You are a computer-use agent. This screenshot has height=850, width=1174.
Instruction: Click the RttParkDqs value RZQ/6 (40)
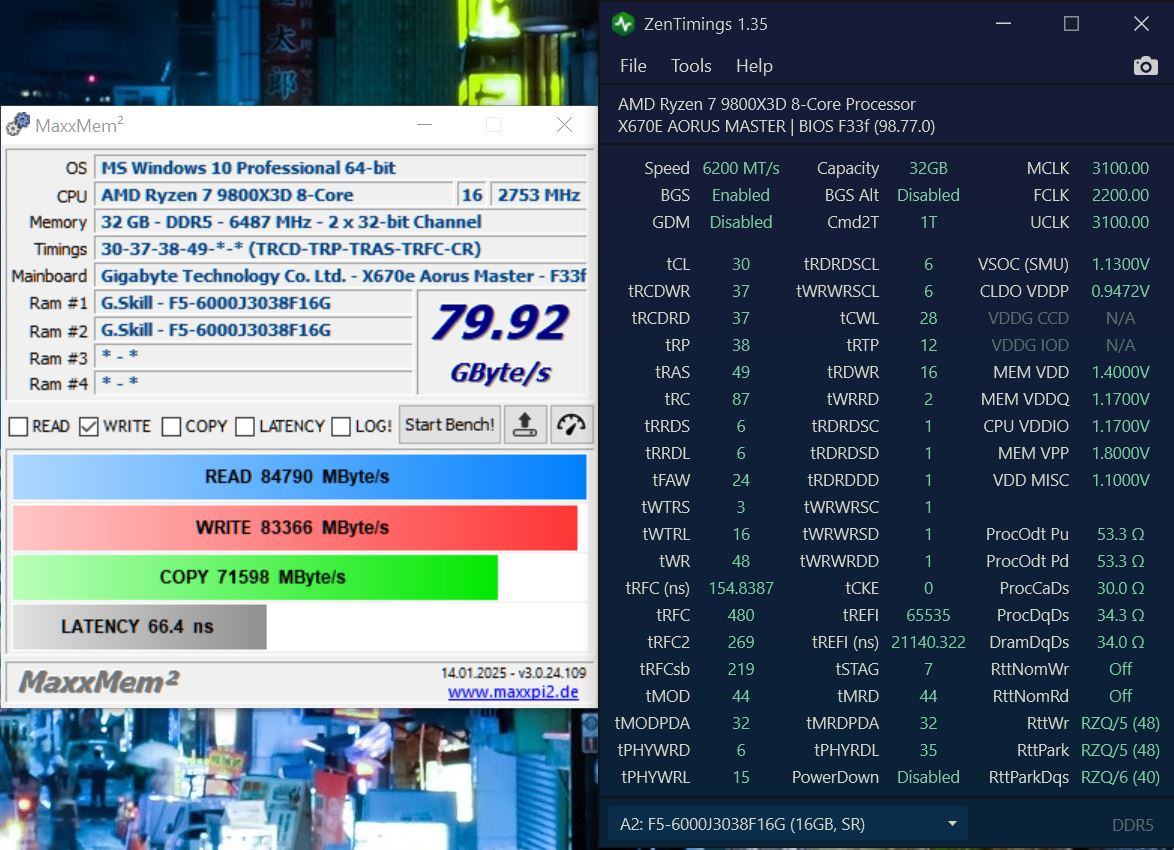tap(1120, 777)
